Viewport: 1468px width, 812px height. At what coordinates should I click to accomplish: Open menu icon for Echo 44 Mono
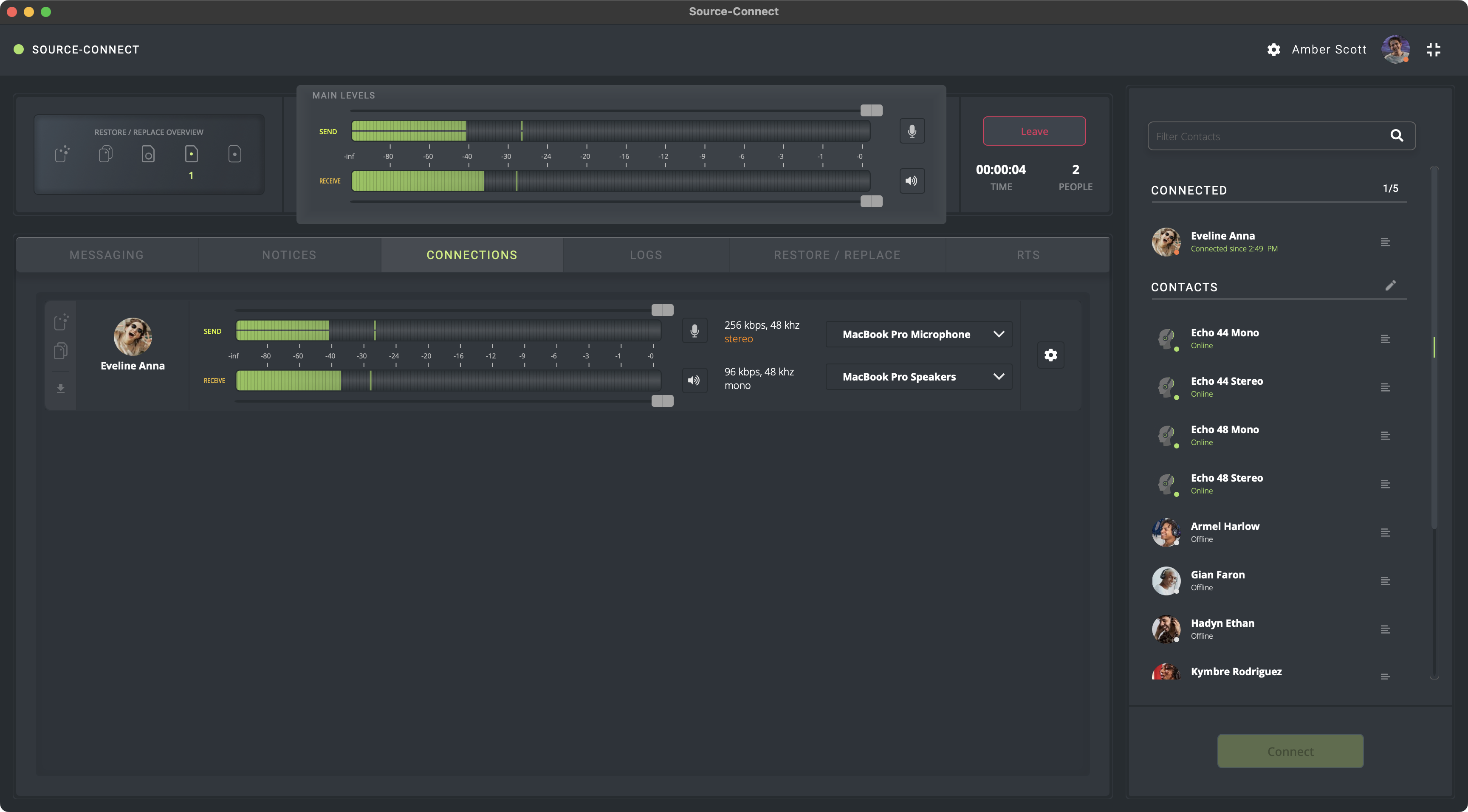[1385, 339]
